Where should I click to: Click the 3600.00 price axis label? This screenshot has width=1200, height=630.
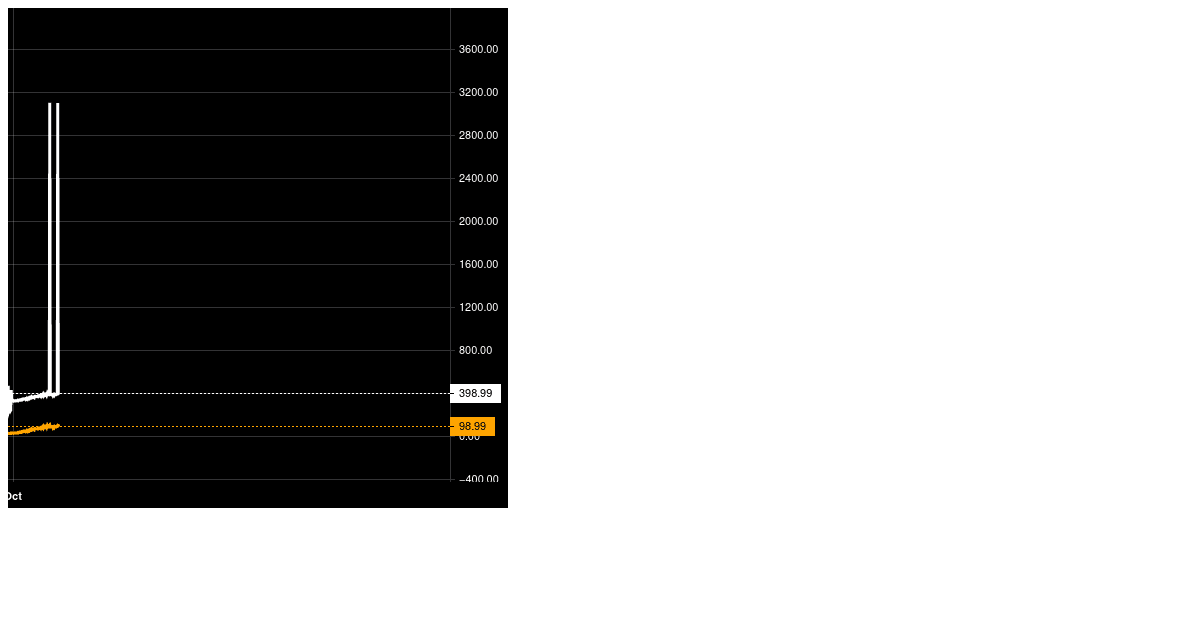pos(478,49)
